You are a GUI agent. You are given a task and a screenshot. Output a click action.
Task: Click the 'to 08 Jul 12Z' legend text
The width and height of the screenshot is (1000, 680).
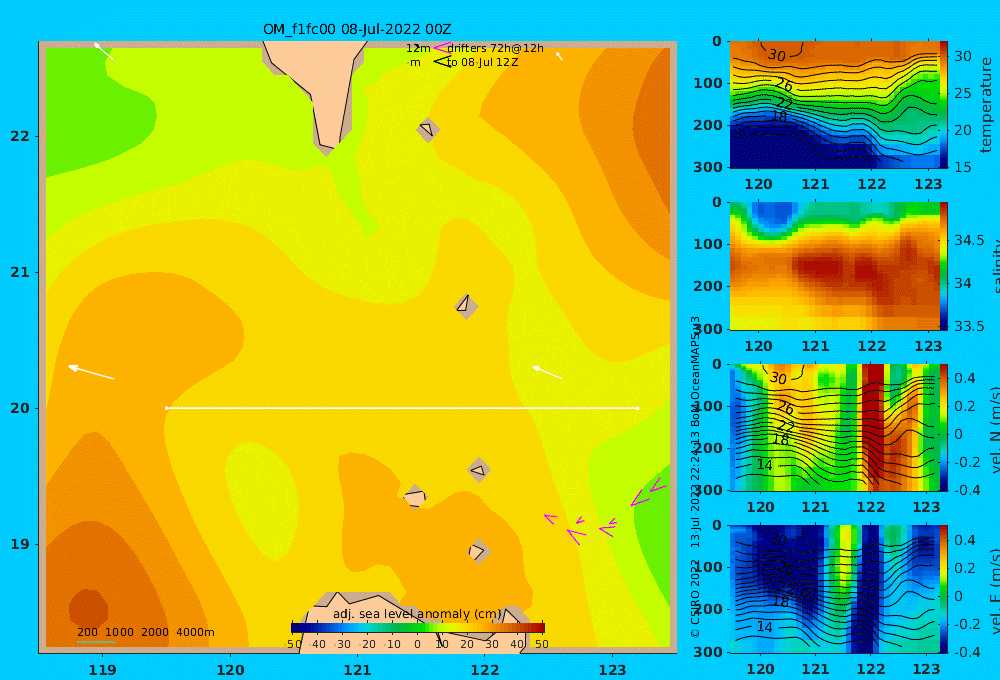pos(483,62)
